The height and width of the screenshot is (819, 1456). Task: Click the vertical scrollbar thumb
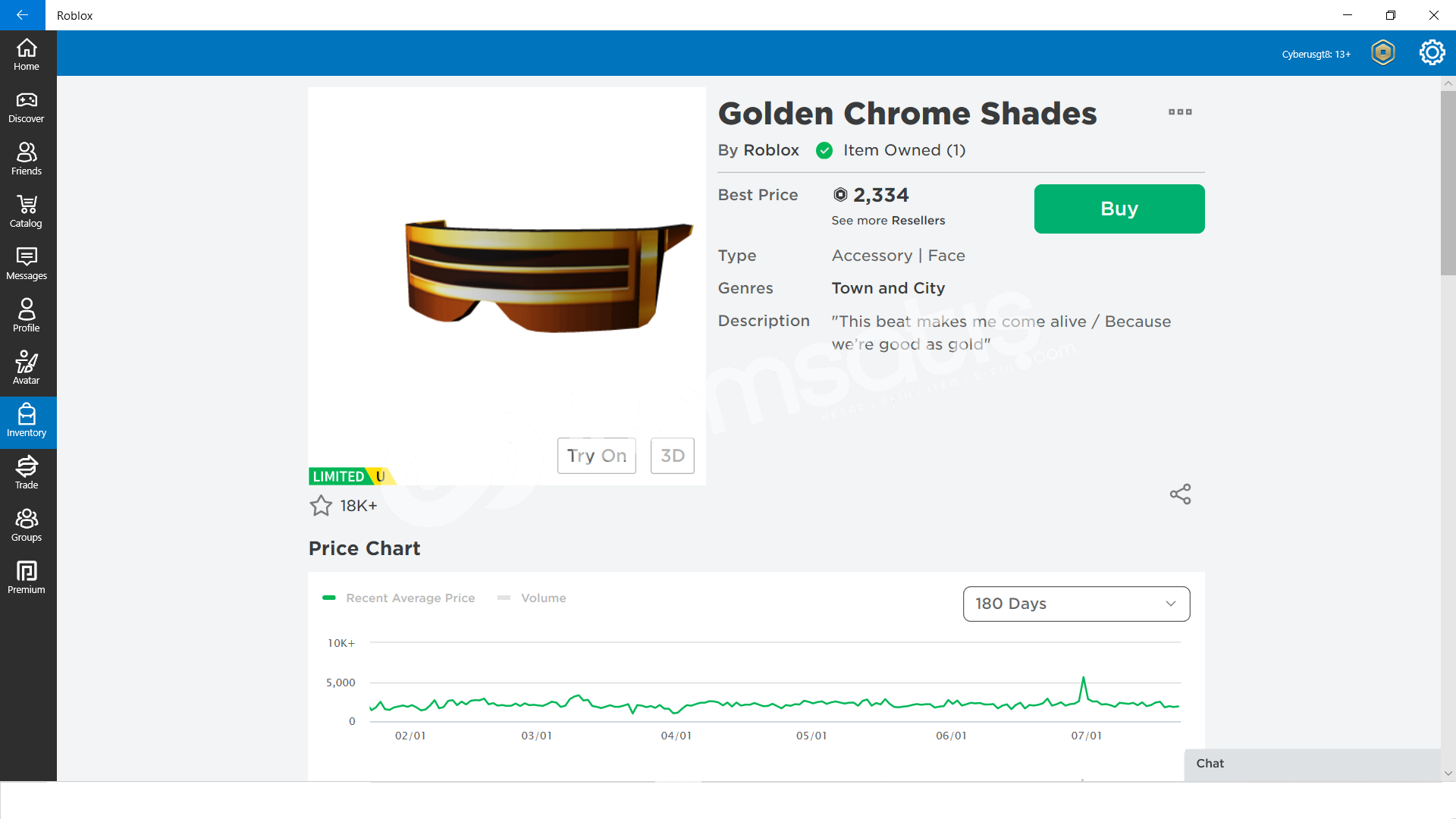tap(1448, 183)
